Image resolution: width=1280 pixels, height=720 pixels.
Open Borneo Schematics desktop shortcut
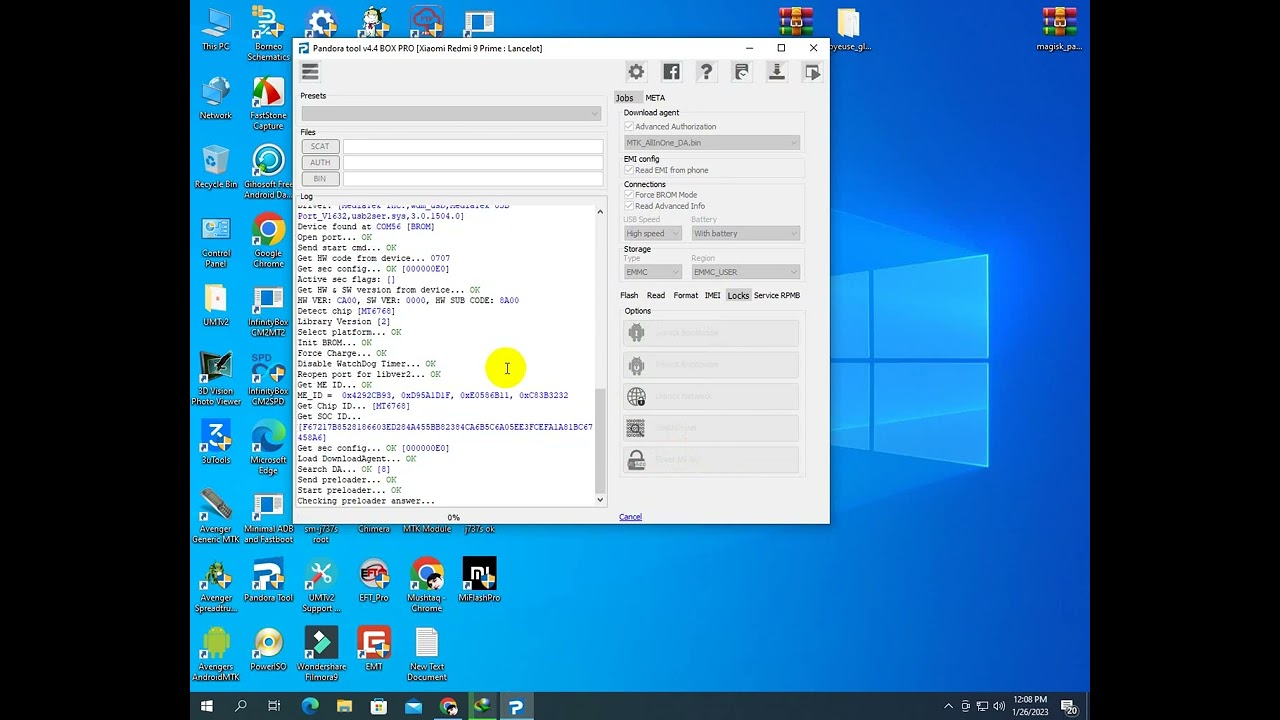268,34
